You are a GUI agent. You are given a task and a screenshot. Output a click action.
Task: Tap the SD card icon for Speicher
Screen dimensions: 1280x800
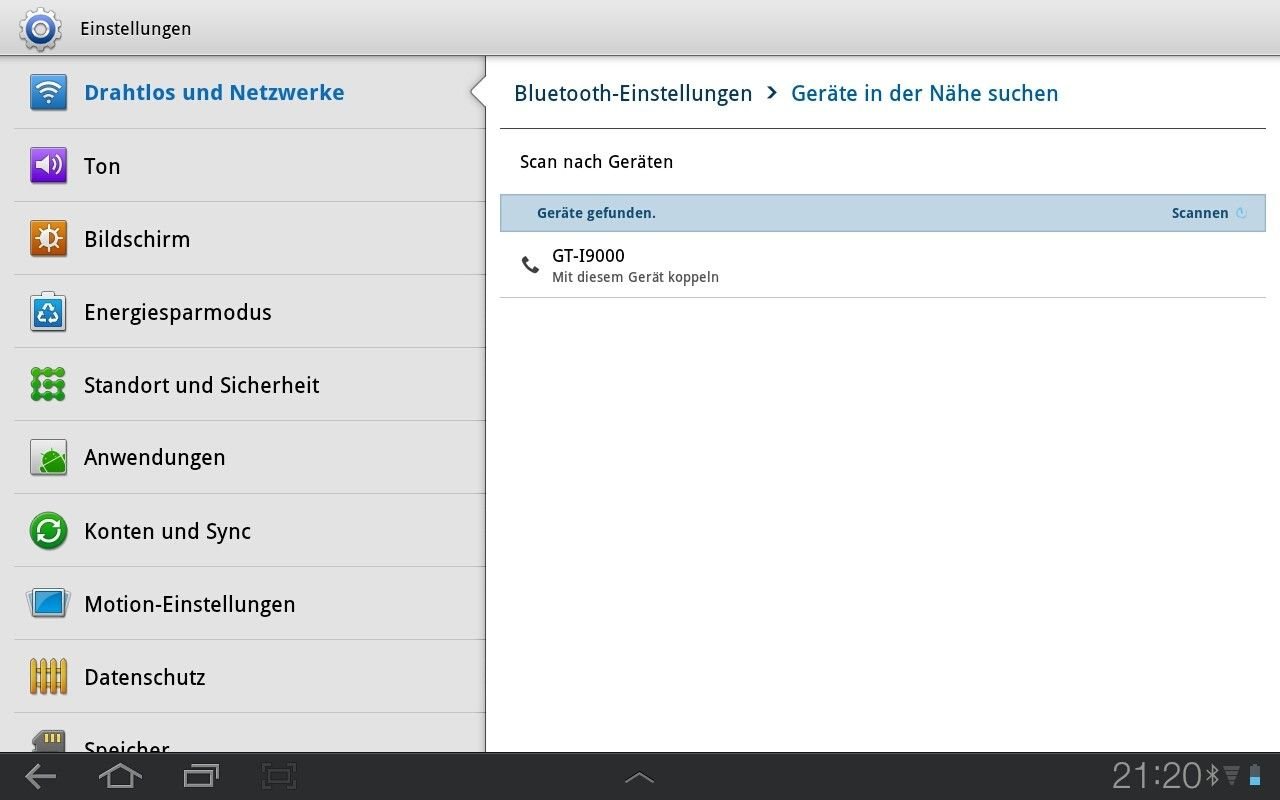[48, 742]
